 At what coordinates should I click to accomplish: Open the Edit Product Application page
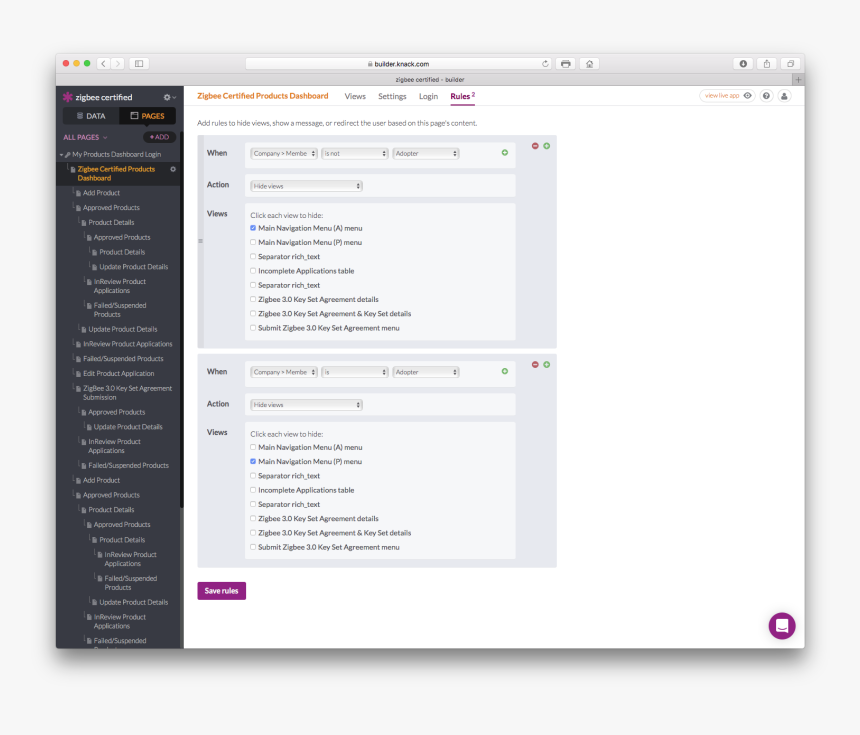pyautogui.click(x=118, y=374)
